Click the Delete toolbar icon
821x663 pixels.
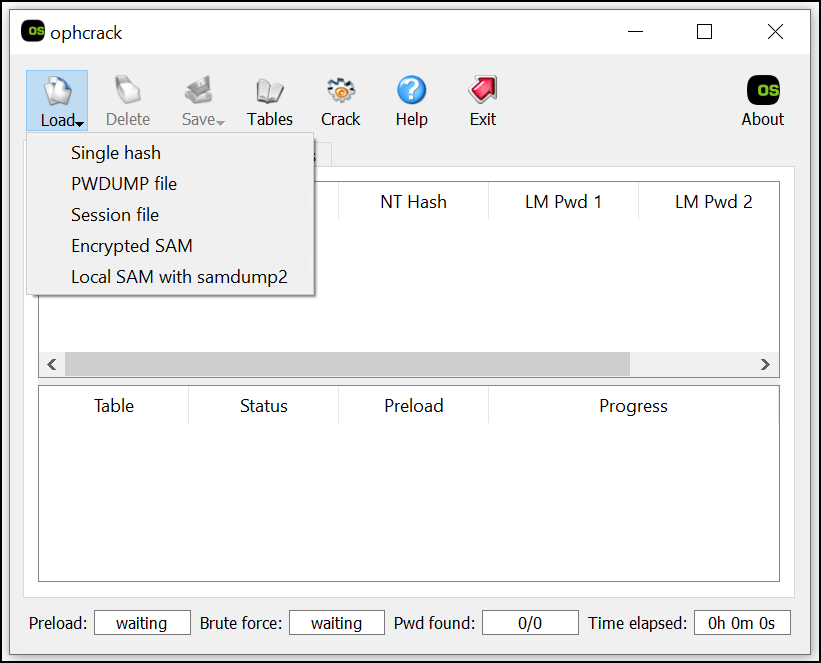click(128, 101)
